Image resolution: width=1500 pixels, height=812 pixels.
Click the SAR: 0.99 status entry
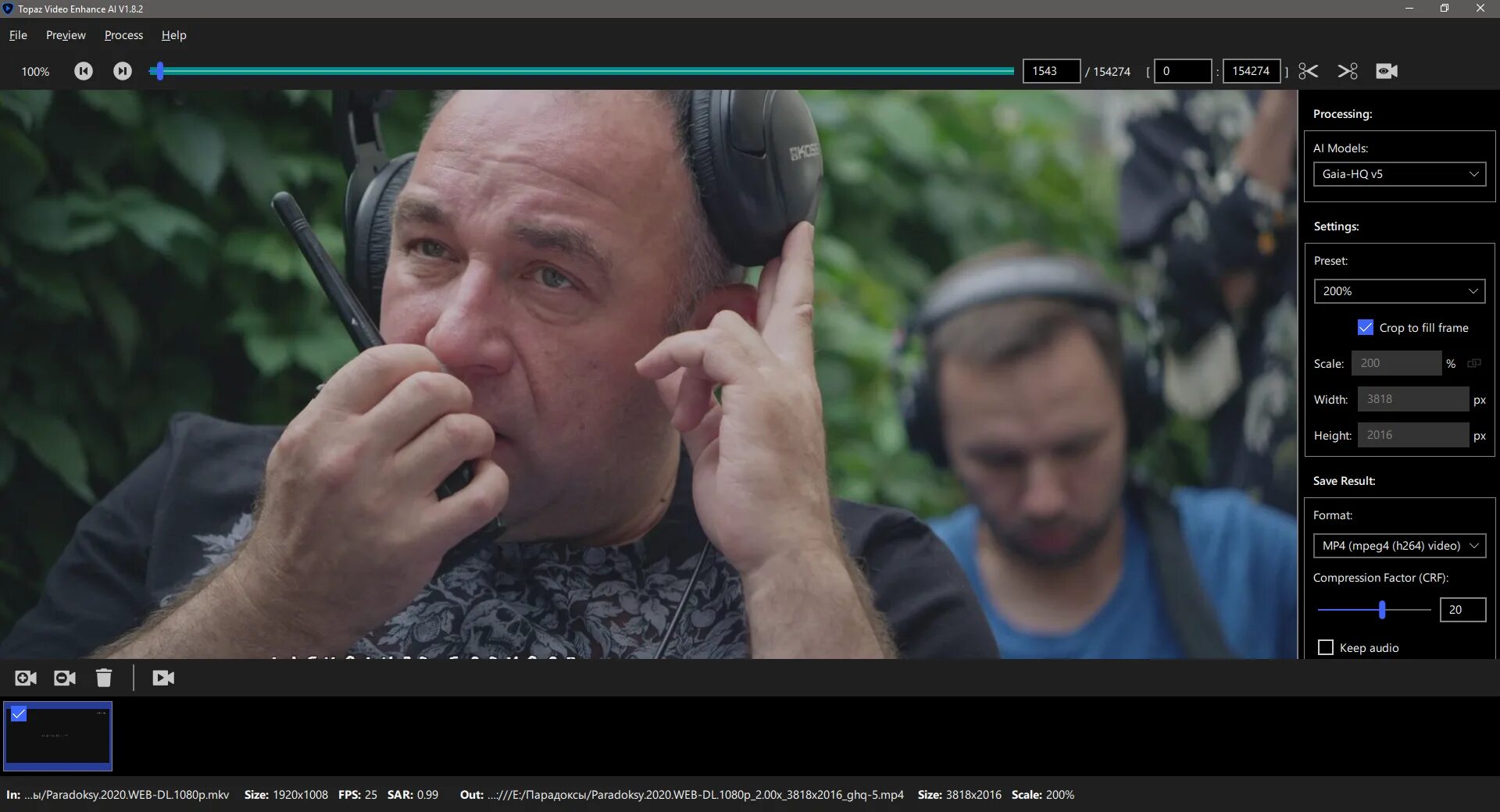412,795
